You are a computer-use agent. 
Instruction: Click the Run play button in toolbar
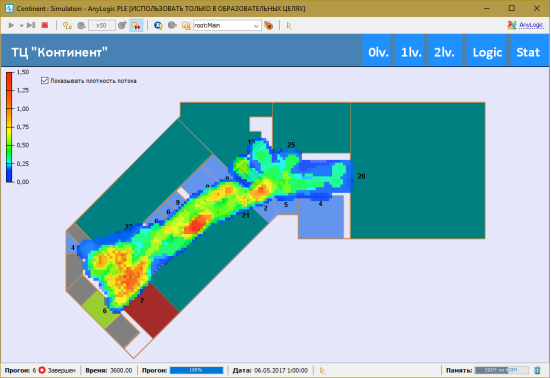click(x=11, y=25)
